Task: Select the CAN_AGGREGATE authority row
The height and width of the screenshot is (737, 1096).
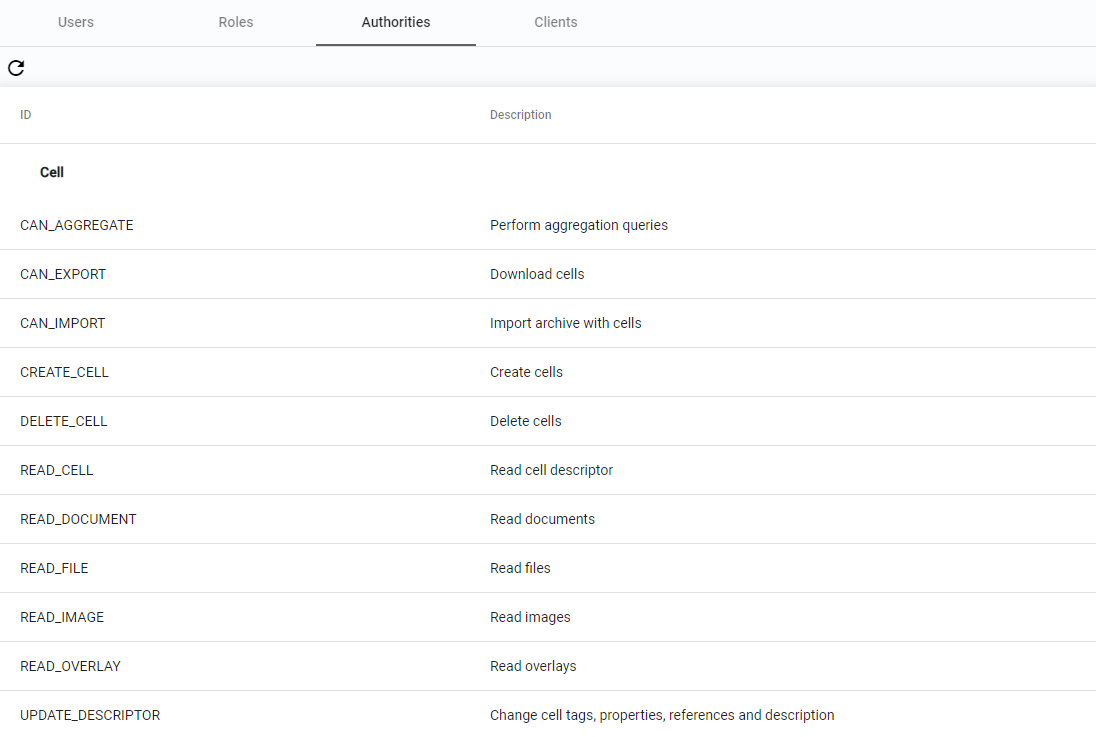Action: pyautogui.click(x=77, y=225)
